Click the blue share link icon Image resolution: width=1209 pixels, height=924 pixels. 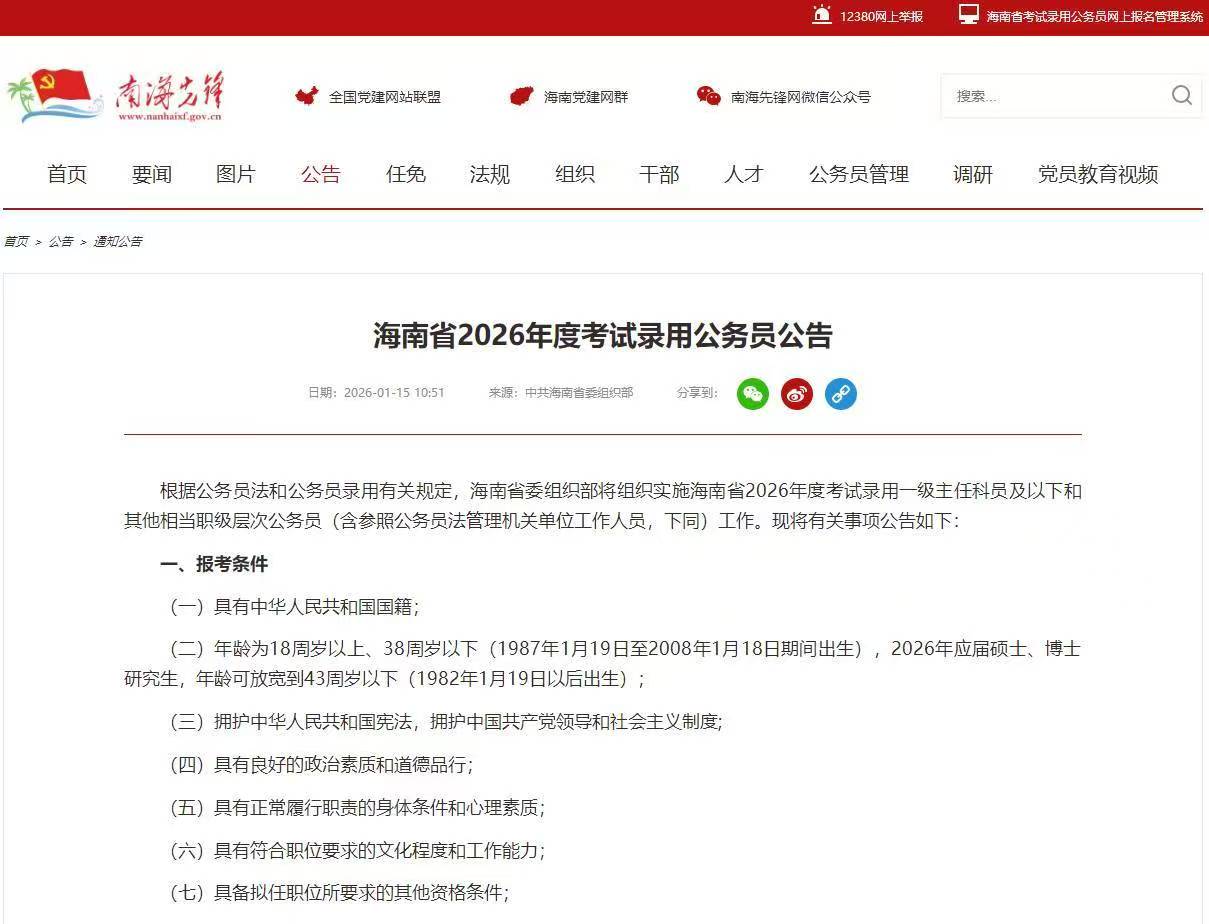pos(840,394)
